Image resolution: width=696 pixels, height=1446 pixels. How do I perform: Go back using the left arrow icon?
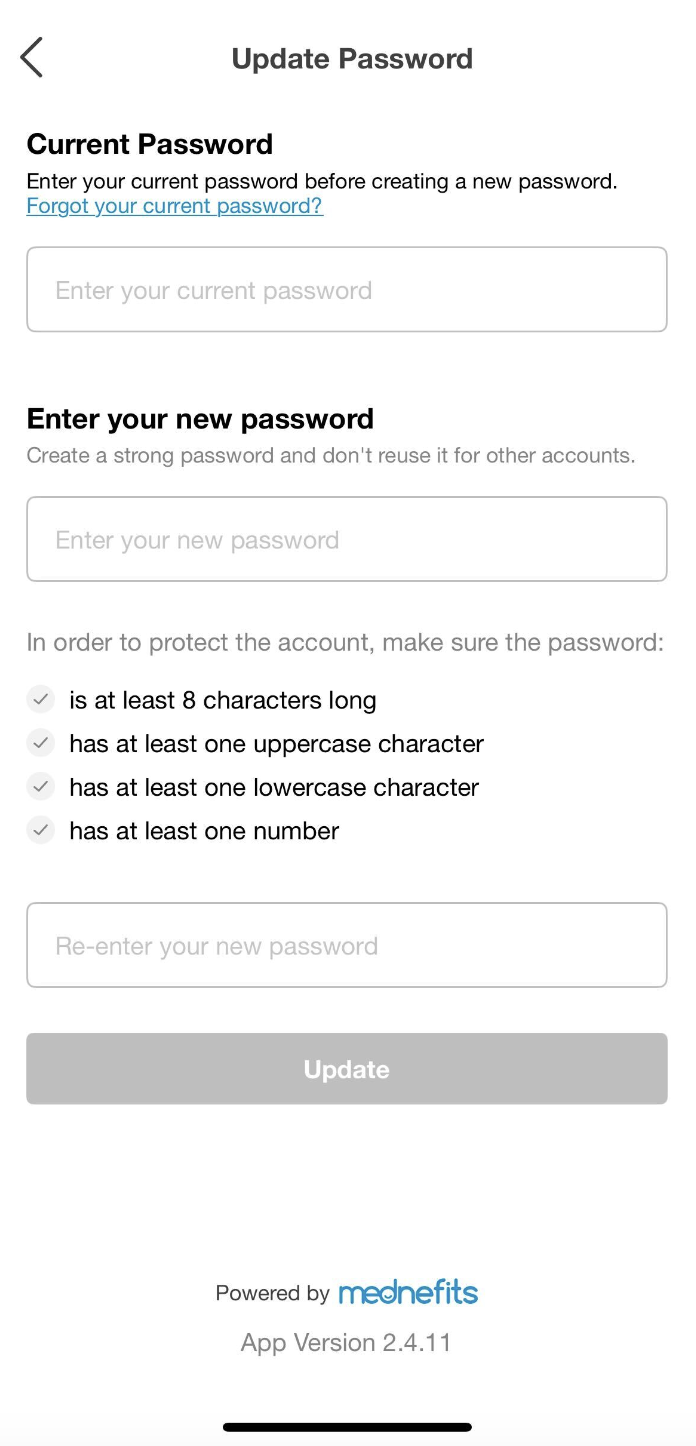tap(32, 57)
